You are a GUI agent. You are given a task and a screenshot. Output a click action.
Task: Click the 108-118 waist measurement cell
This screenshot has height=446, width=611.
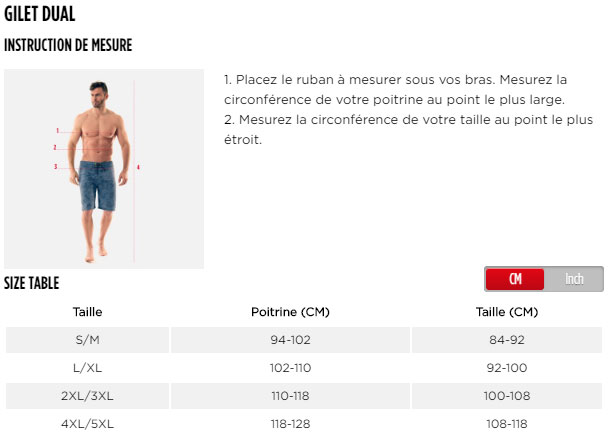click(x=507, y=424)
